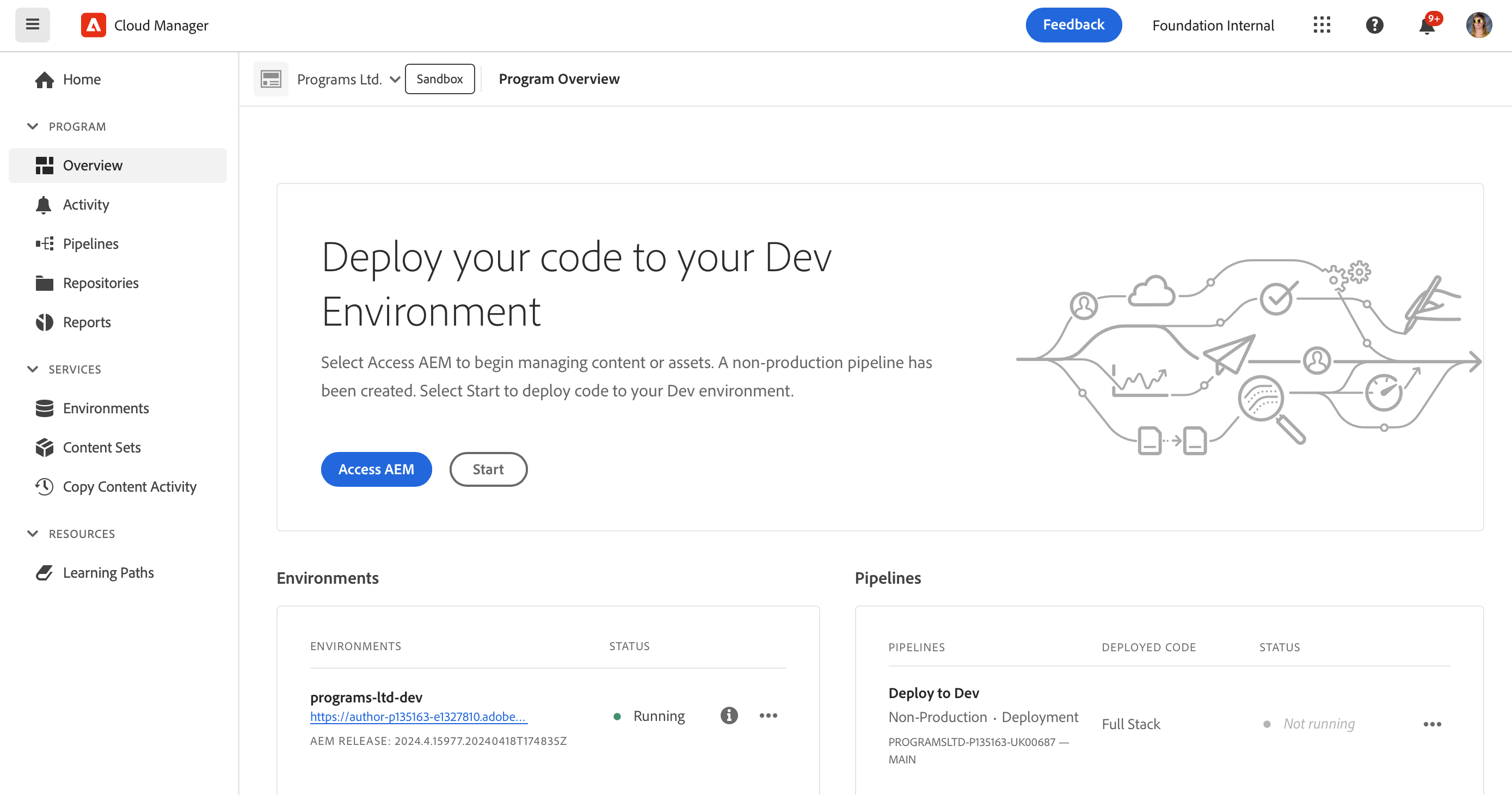Collapse the PROGRAM sidebar section

[x=33, y=126]
